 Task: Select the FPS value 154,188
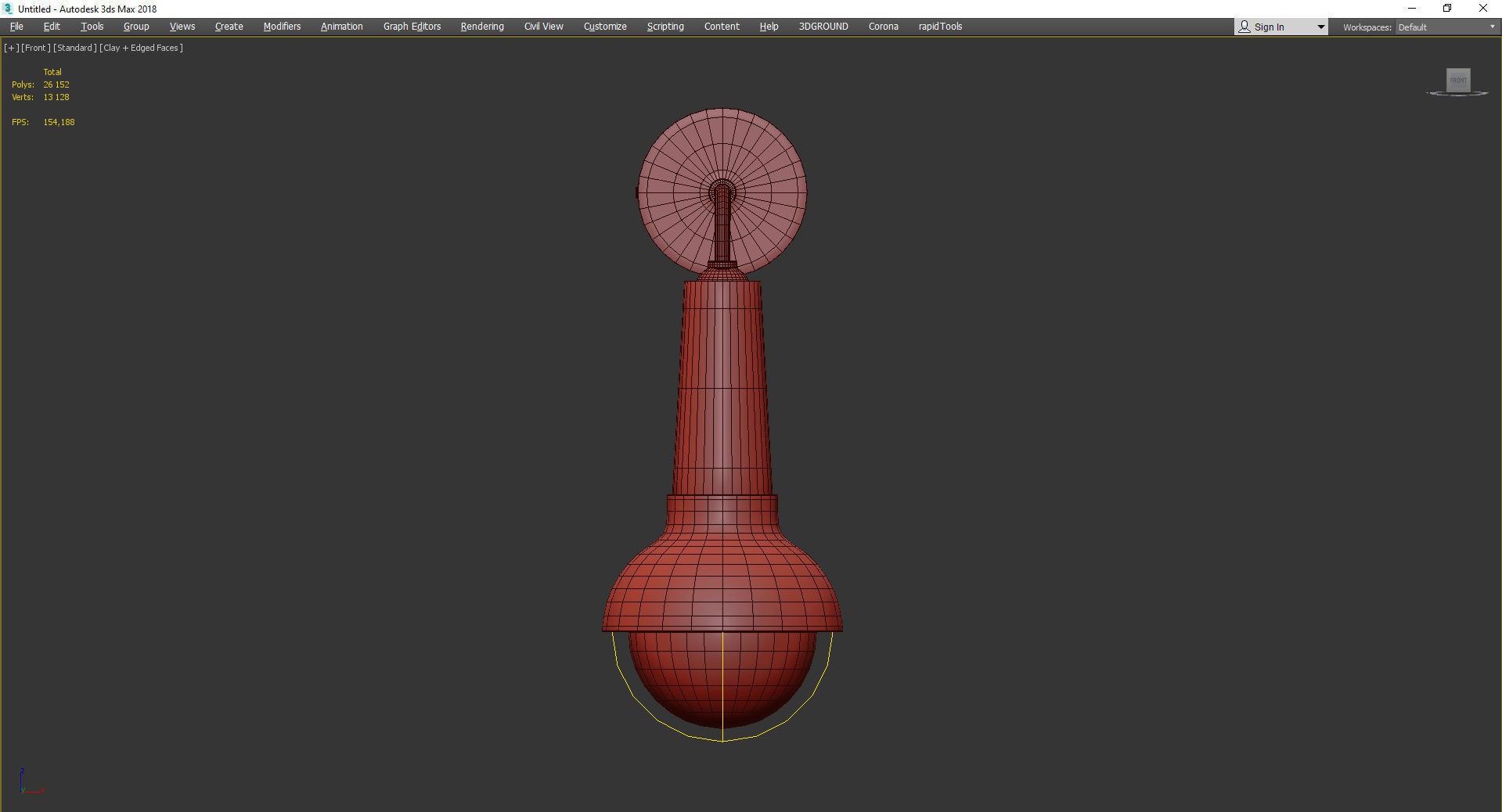tap(59, 122)
